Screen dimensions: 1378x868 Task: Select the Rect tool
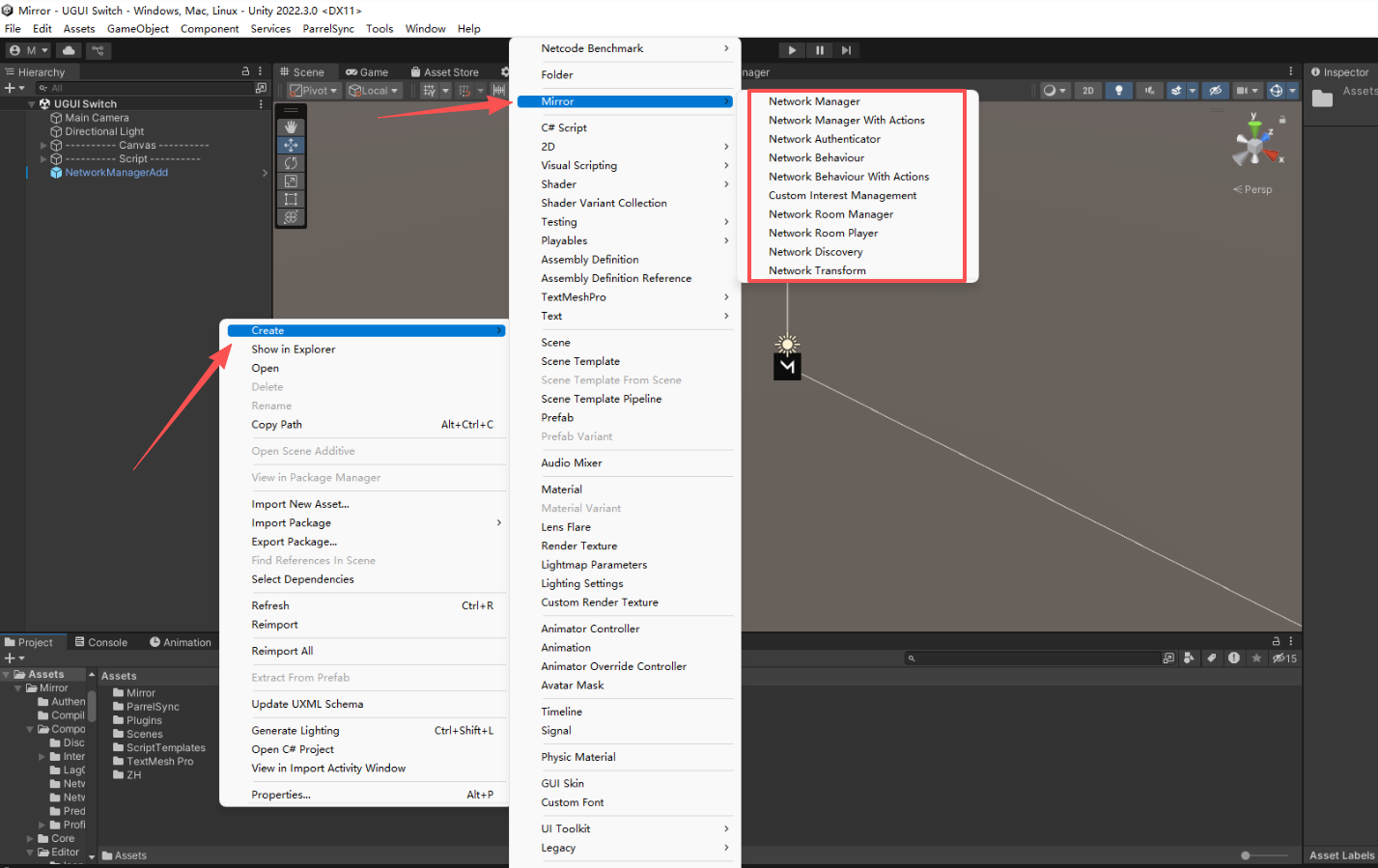(291, 199)
